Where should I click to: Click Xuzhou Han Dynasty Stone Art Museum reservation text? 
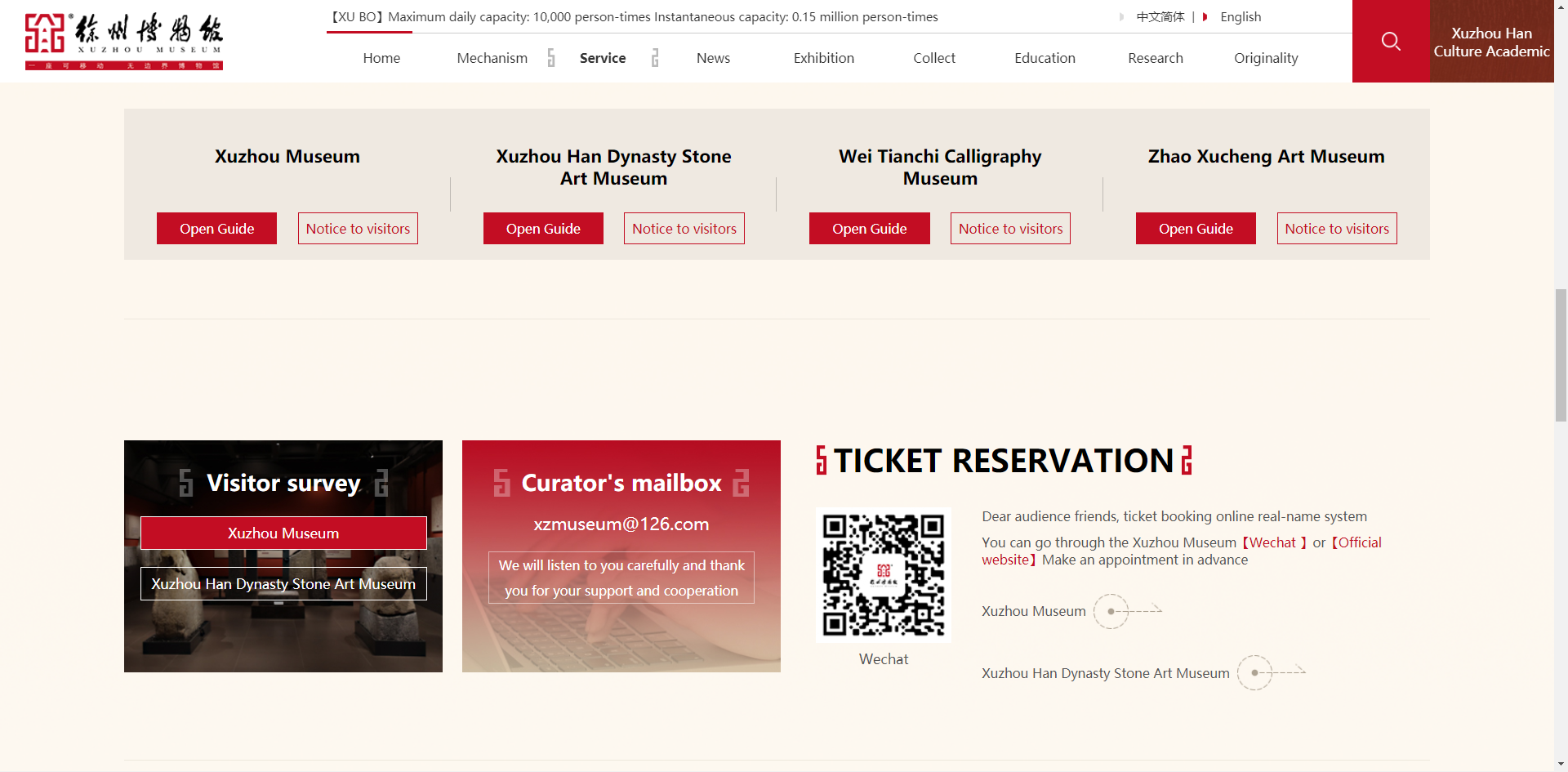tap(1106, 673)
